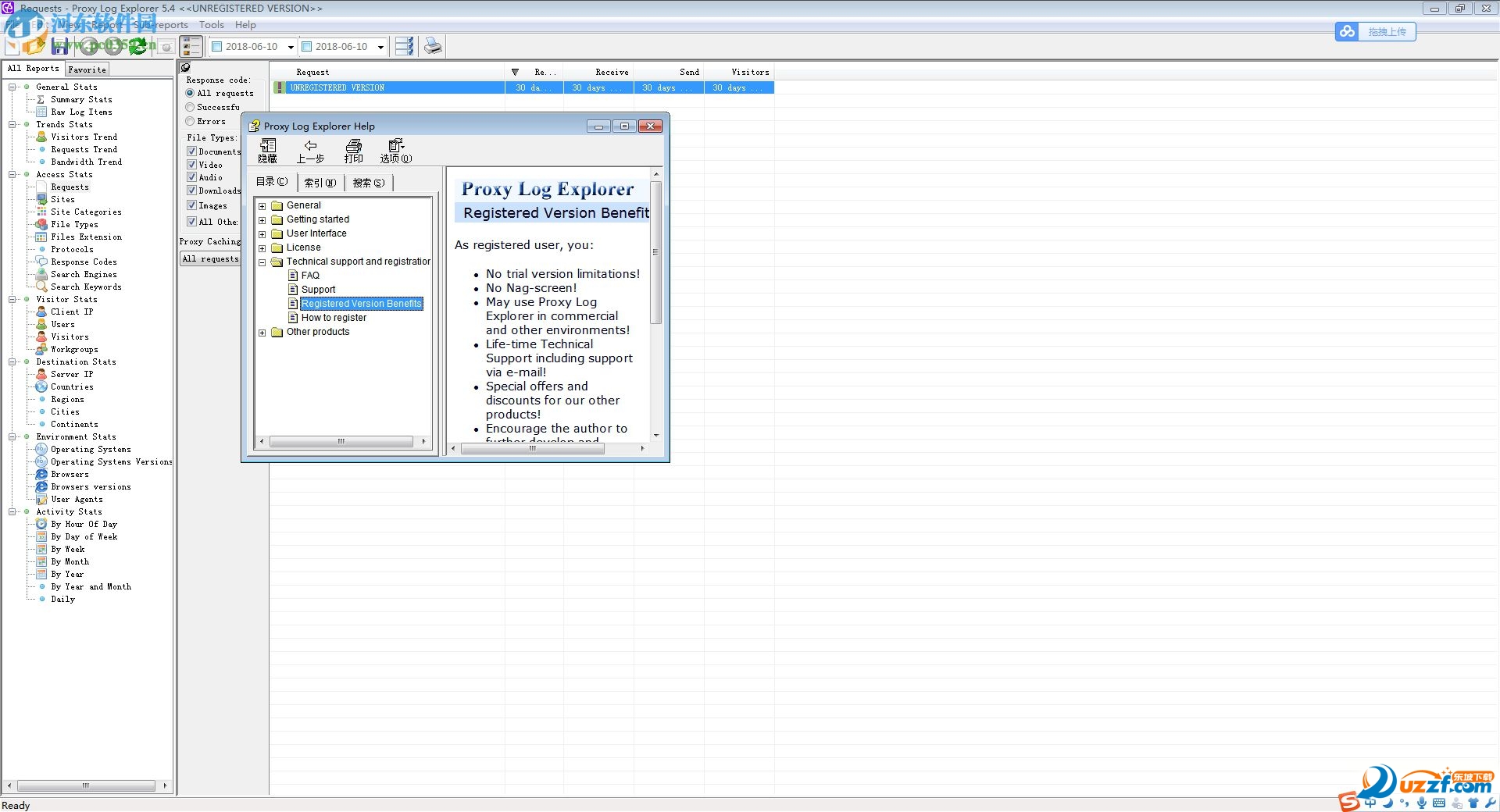Screen dimensions: 1500x812
Task: Sort by the Receive column header
Action: 598,72
